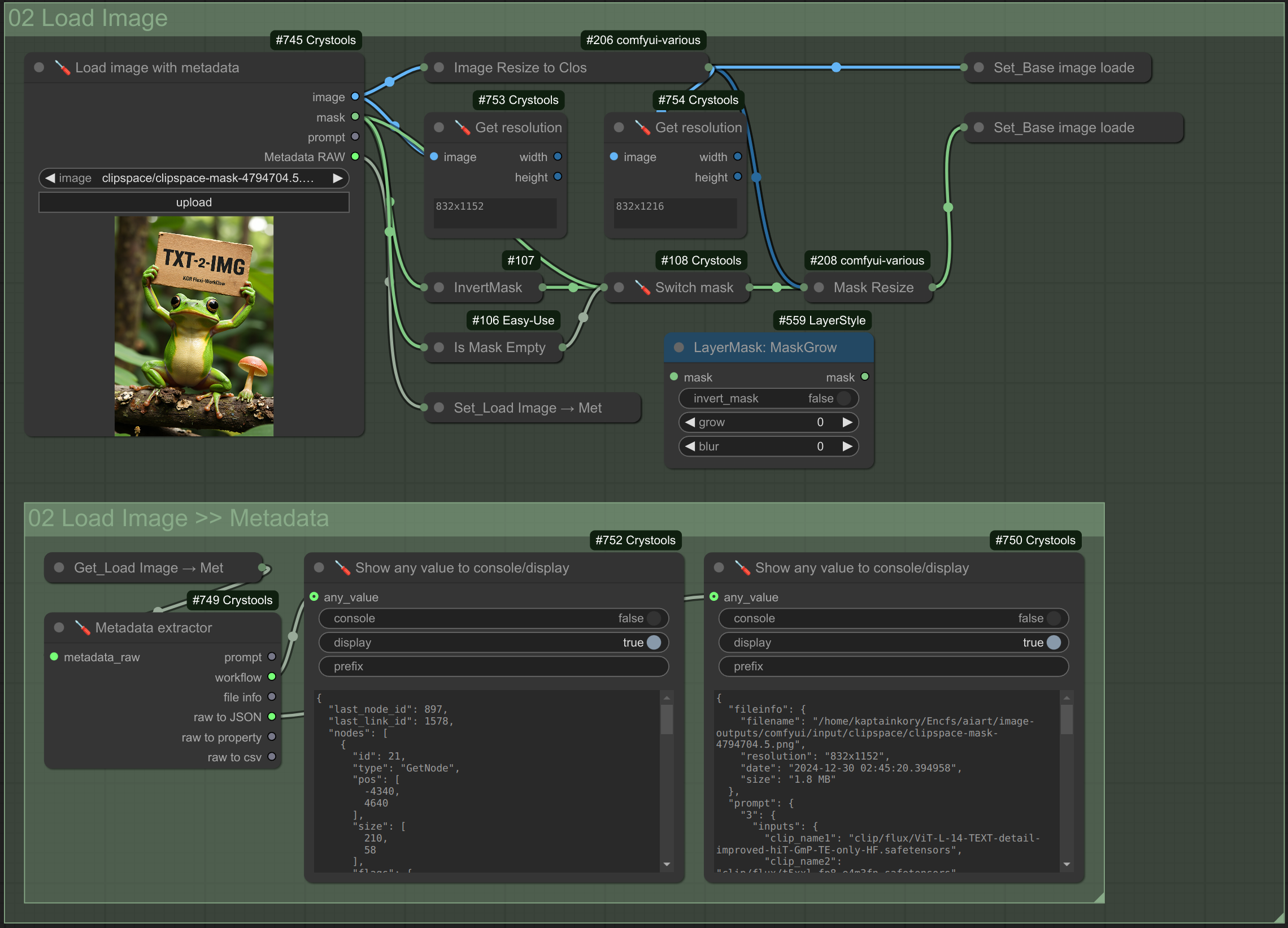The width and height of the screenshot is (1288, 928).
Task: Select next image with right arrow
Action: point(337,179)
